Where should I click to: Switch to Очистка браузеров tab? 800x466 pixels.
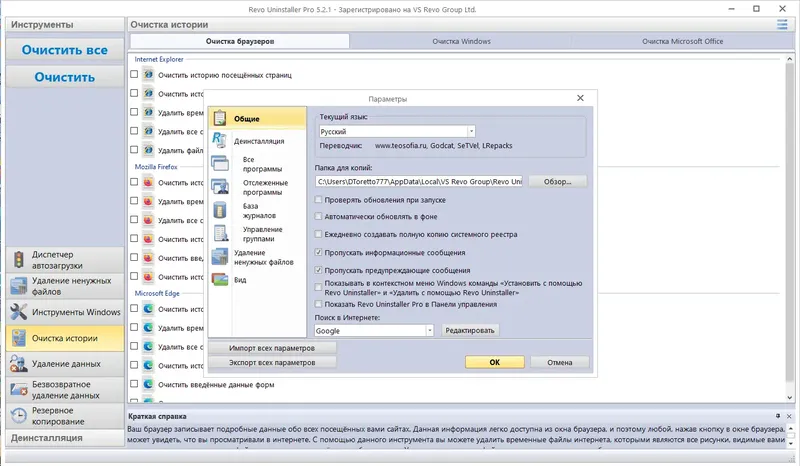tap(240, 41)
